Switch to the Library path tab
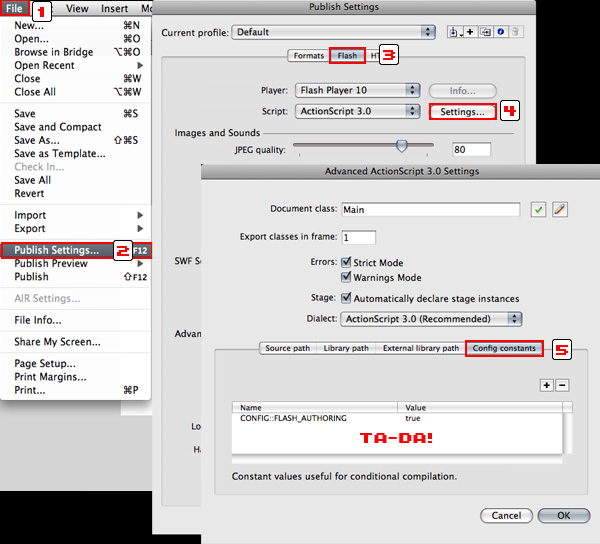Screen dimensions: 600x544 (346, 348)
